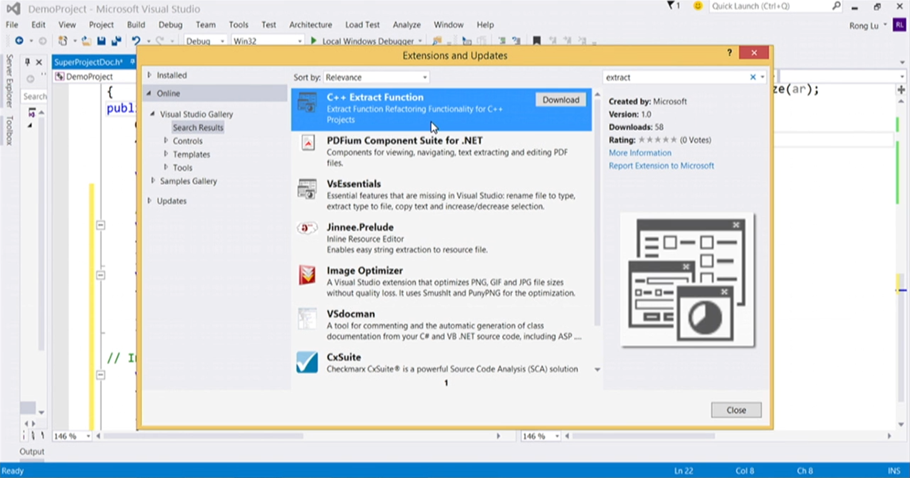Select the VsEssentials extension title
The image size is (910, 478).
coord(353,183)
